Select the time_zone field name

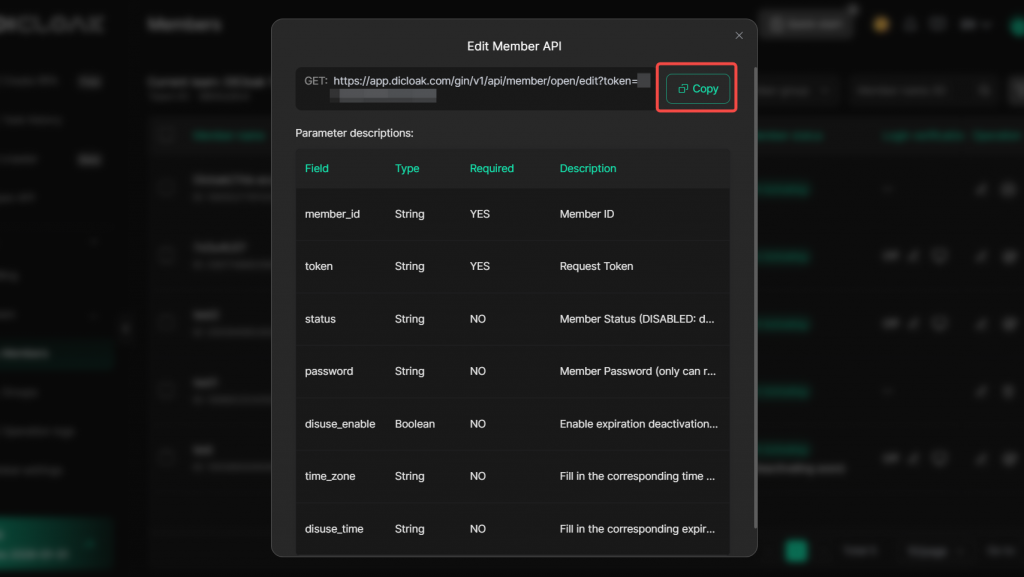click(330, 476)
